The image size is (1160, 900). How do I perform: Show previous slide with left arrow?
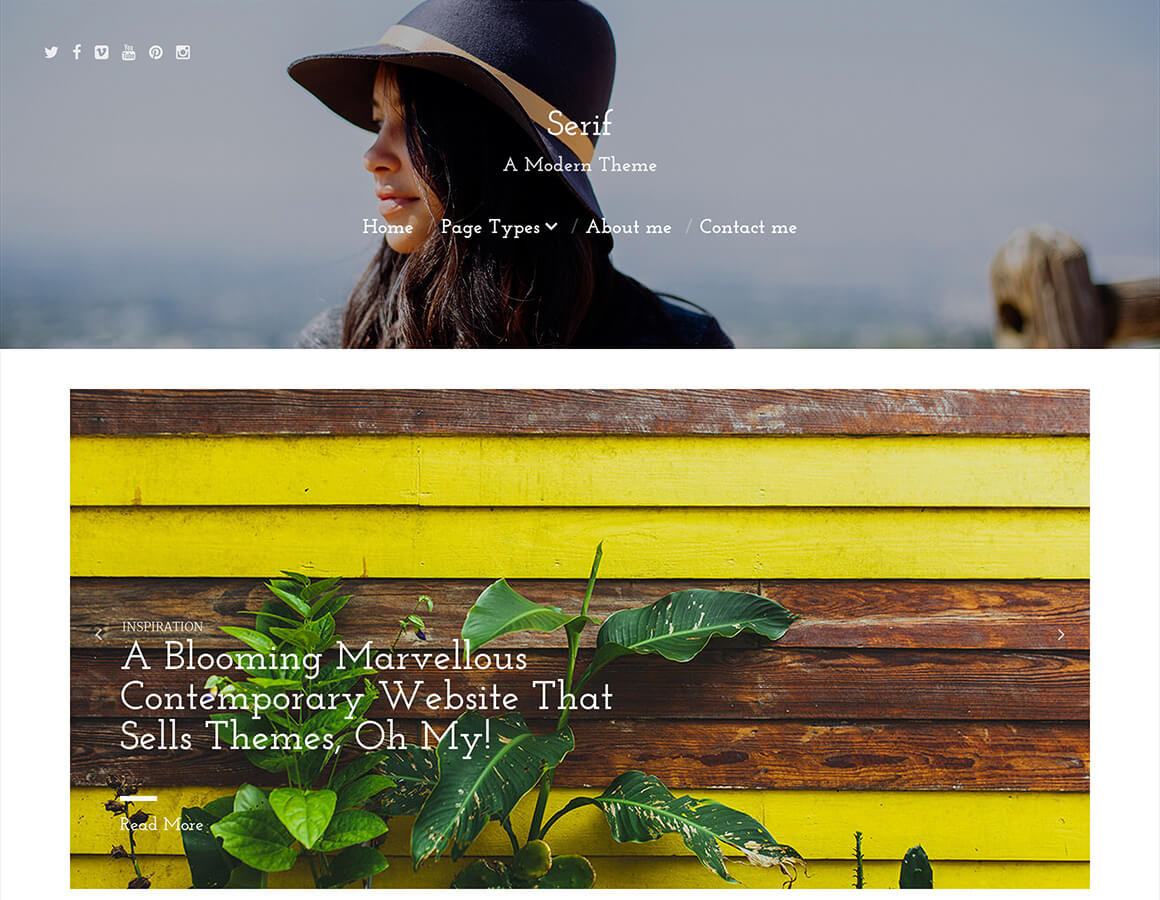coord(99,635)
